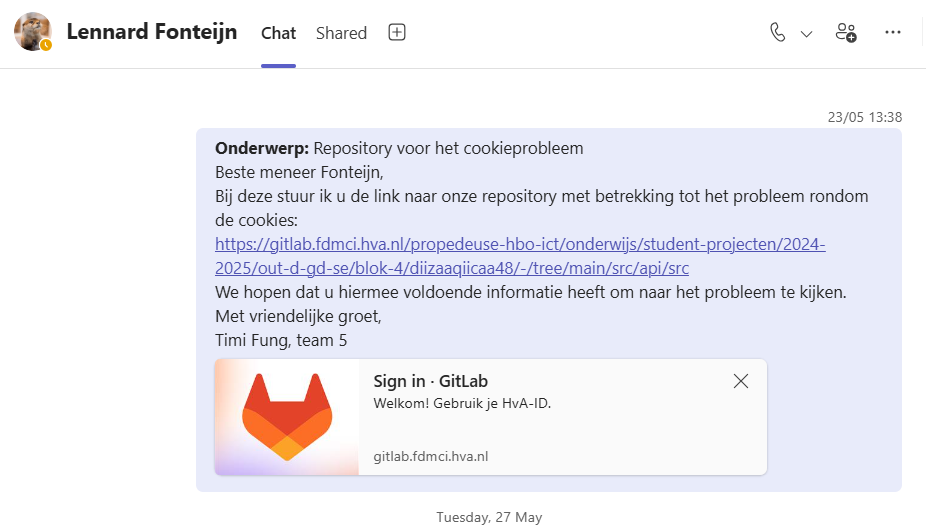
Task: Click the 23/05 13:38 message timestamp
Action: 864,117
